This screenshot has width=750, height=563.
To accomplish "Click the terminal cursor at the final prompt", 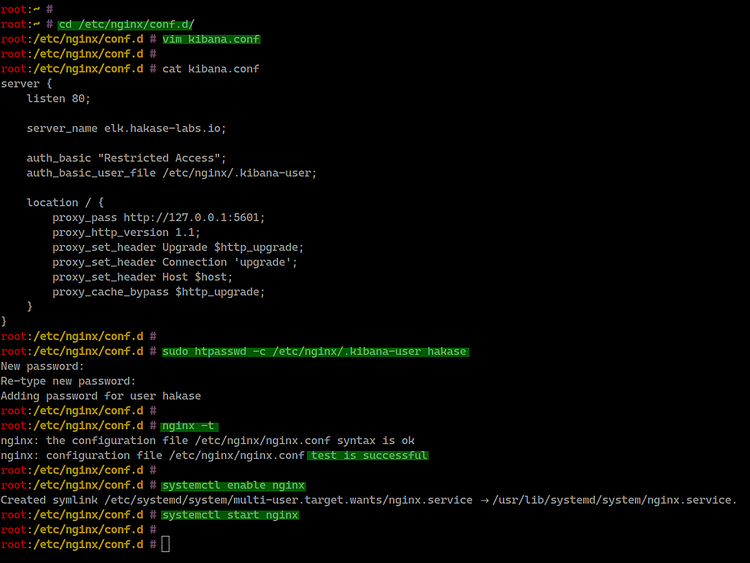I will tap(166, 544).
